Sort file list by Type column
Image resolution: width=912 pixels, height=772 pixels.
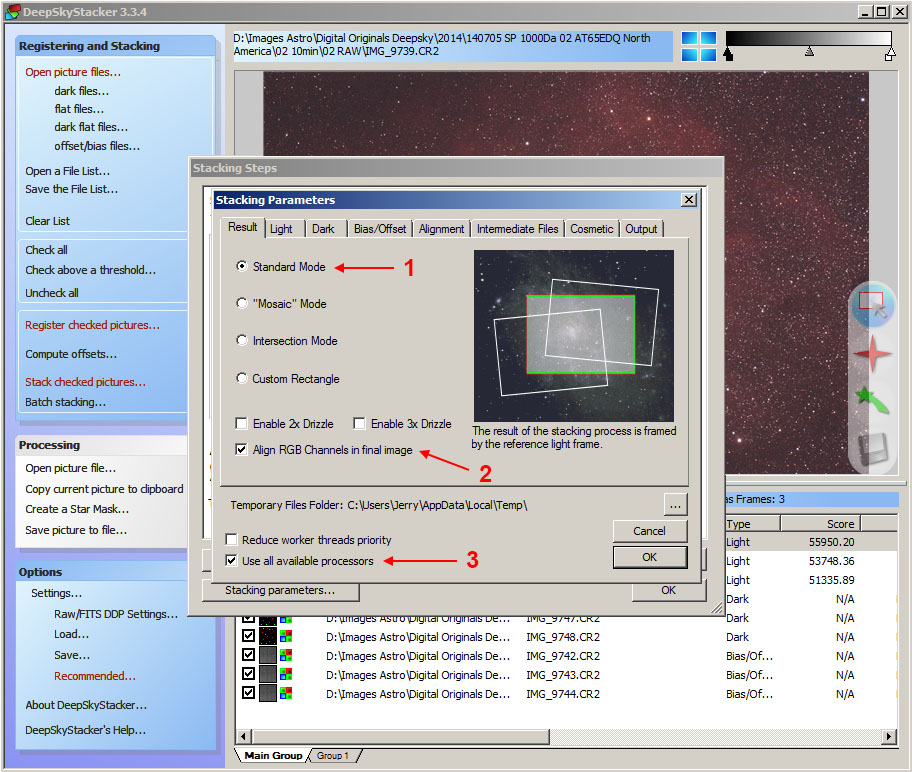coord(752,524)
